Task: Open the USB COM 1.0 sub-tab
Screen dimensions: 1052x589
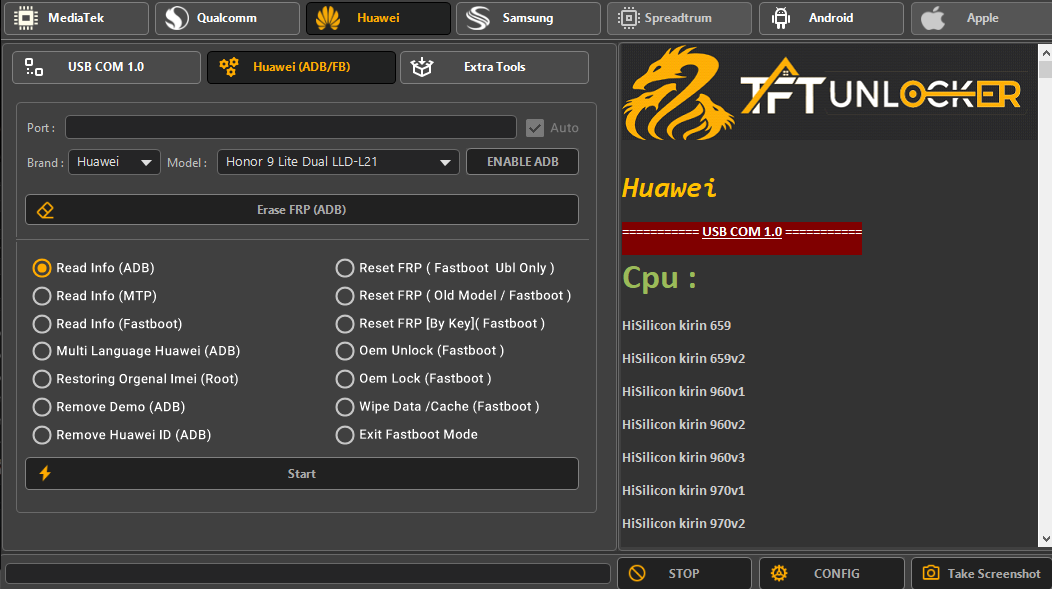Action: pos(106,67)
